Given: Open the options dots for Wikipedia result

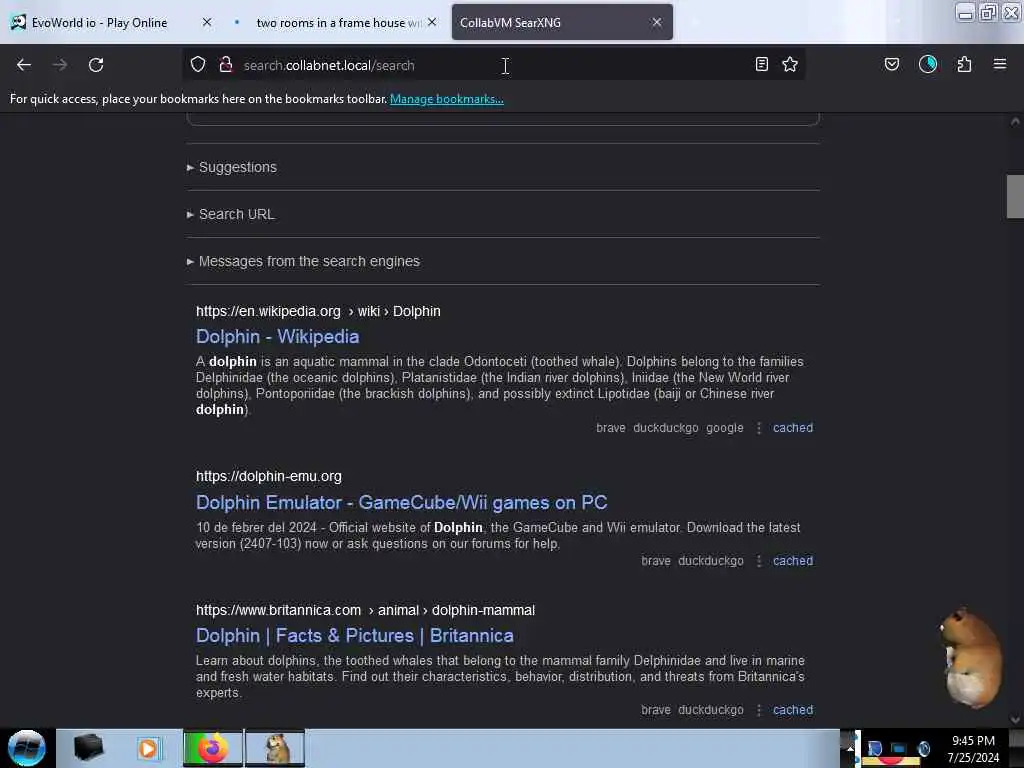Looking at the screenshot, I should click(x=759, y=428).
